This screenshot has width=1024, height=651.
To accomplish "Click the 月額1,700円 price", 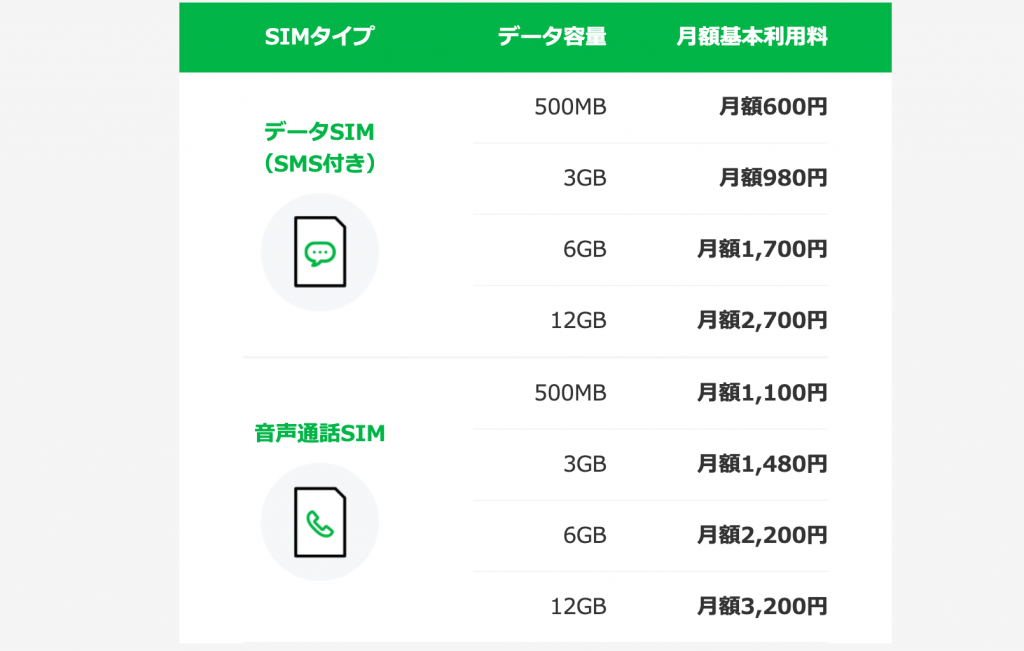I will (x=762, y=249).
